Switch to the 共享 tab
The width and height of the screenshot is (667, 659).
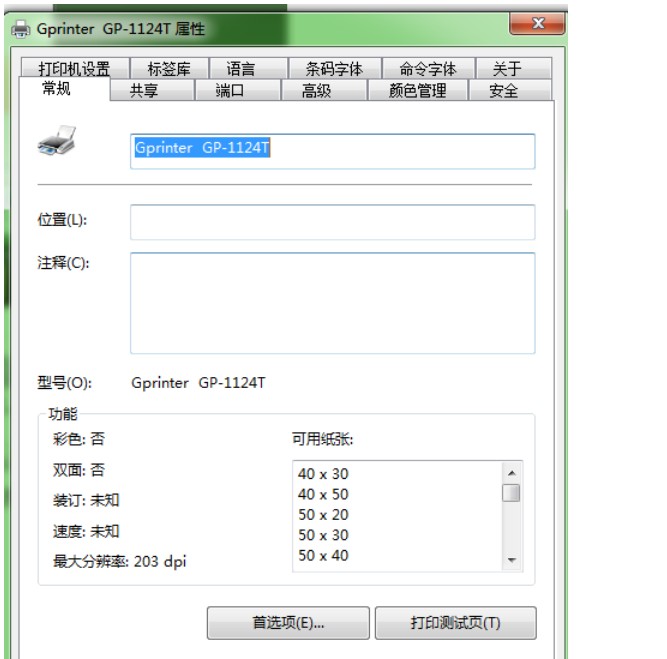(x=152, y=90)
